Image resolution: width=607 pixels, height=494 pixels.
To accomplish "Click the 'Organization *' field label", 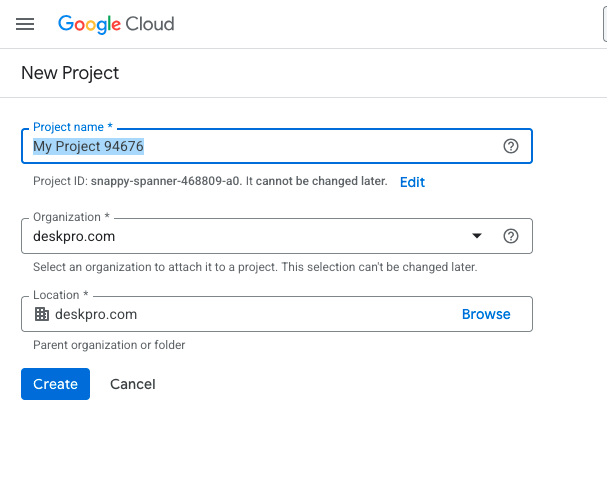I will [x=71, y=217].
